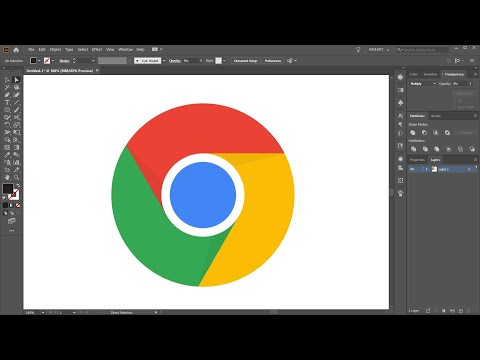Viewport: 480px width, 360px height.
Task: Toggle Invert Mask checkbox
Action: [x=454, y=107]
